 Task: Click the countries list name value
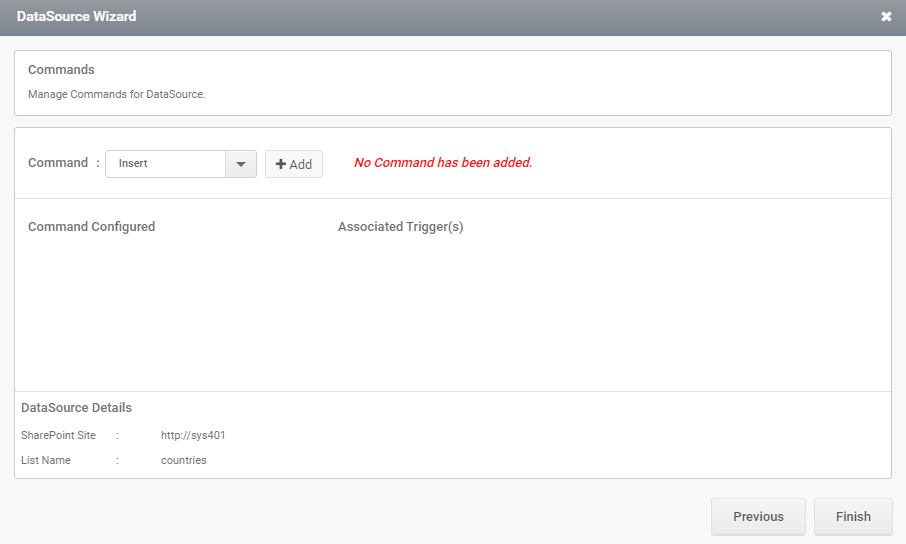click(x=183, y=460)
